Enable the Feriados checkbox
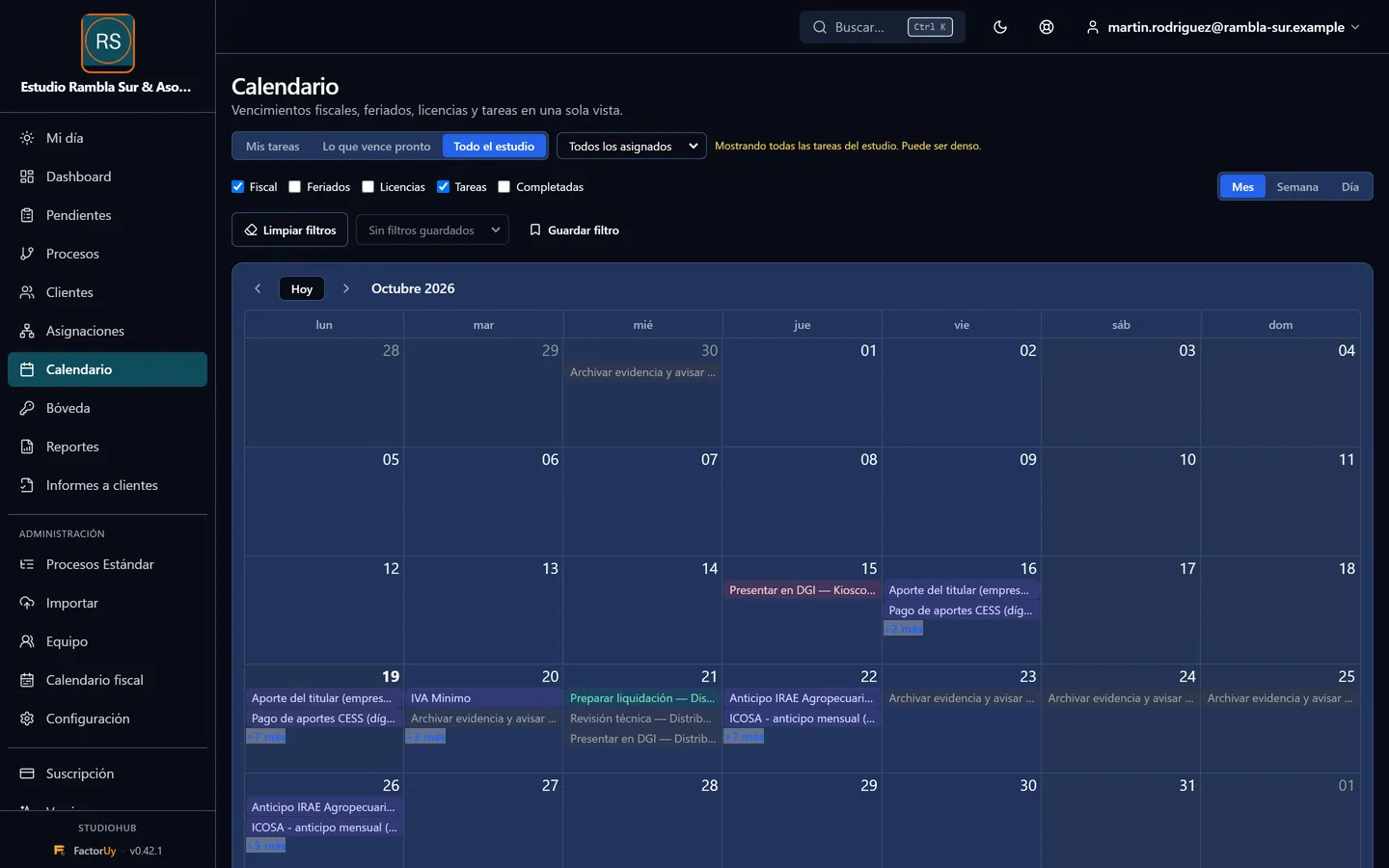Viewport: 1389px width, 868px height. [295, 187]
